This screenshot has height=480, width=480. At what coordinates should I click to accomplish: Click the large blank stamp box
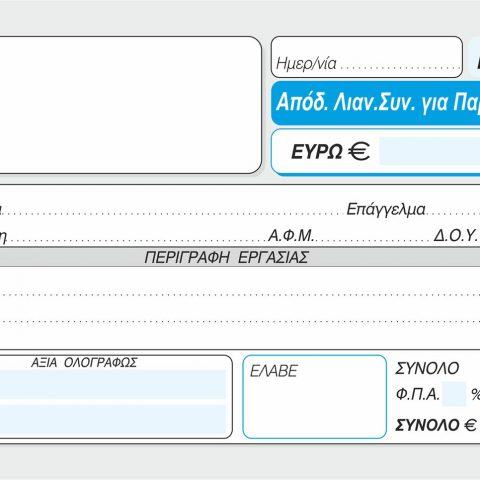[130, 105]
